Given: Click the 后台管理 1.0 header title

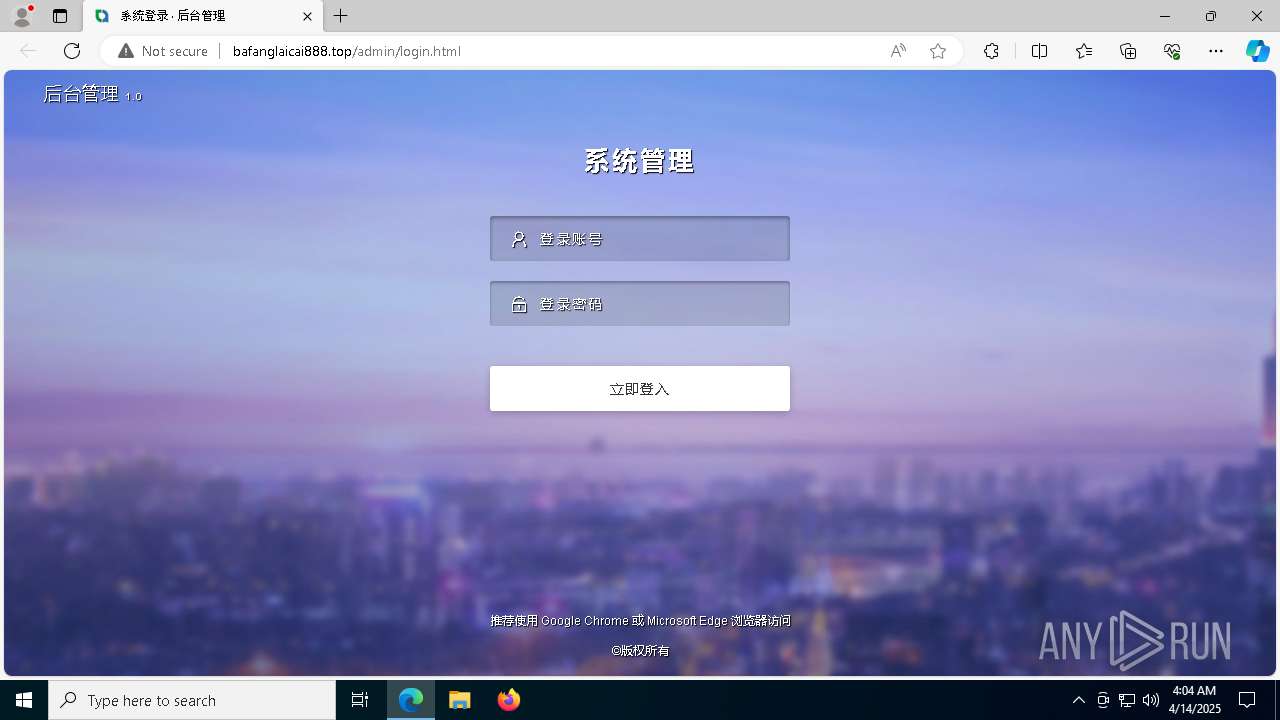Looking at the screenshot, I should tap(92, 94).
